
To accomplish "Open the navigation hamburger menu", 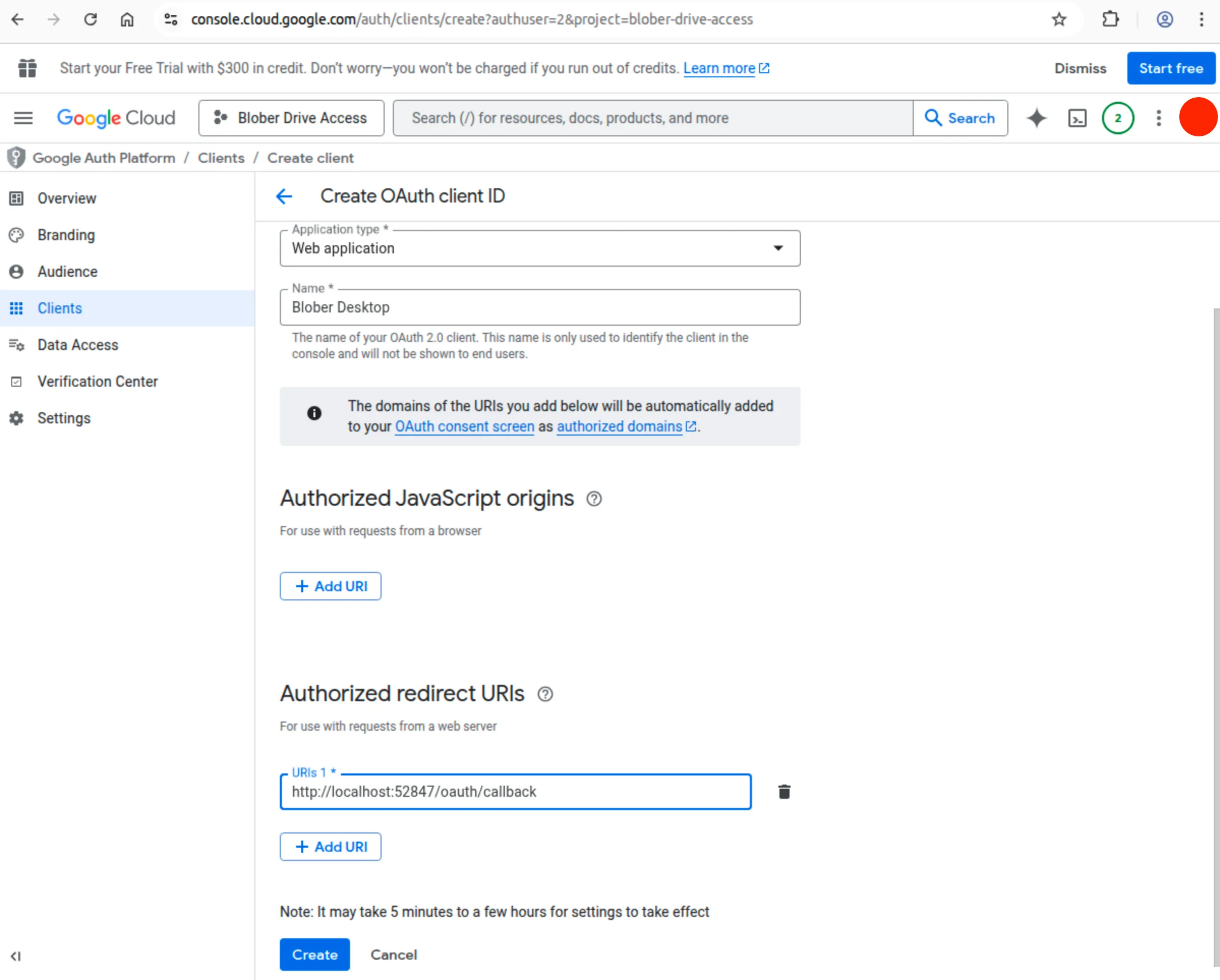I will [x=23, y=118].
